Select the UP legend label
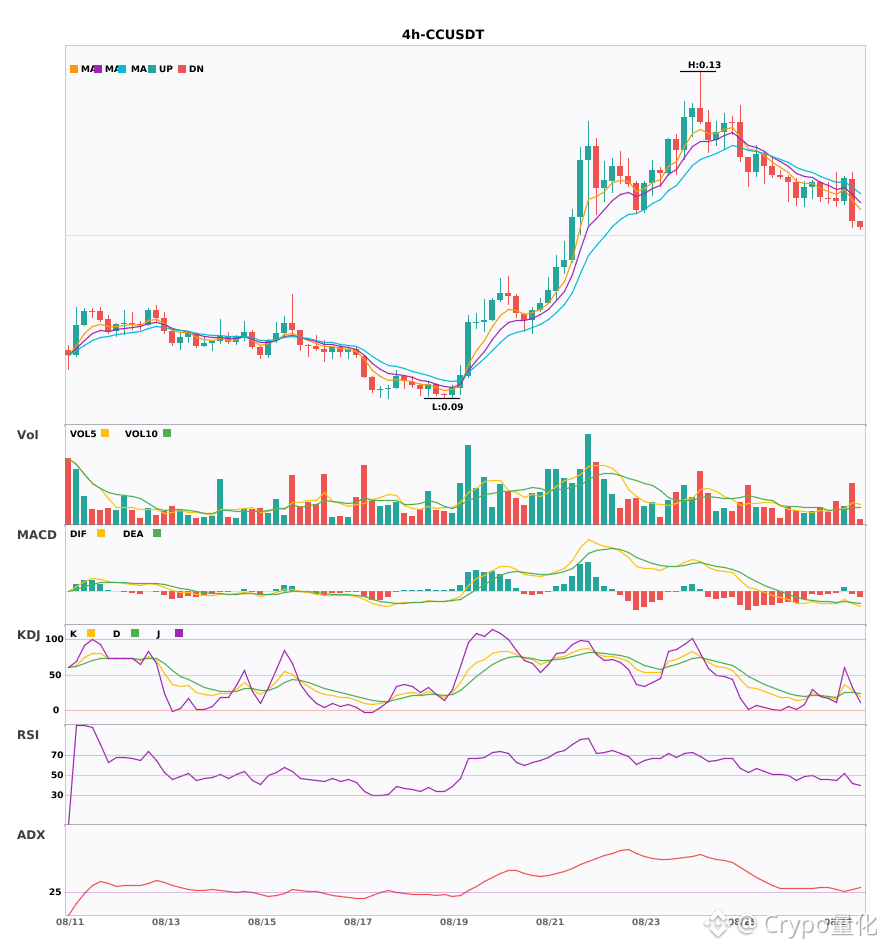 166,69
